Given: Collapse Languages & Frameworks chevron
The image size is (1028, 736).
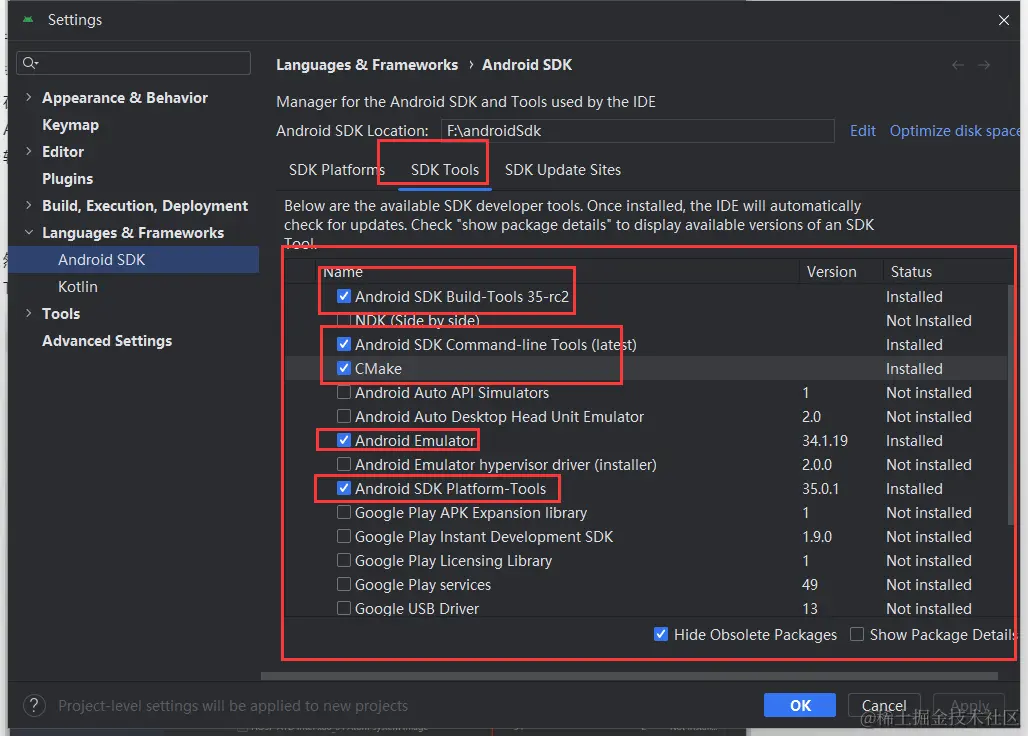Looking at the screenshot, I should pyautogui.click(x=28, y=233).
